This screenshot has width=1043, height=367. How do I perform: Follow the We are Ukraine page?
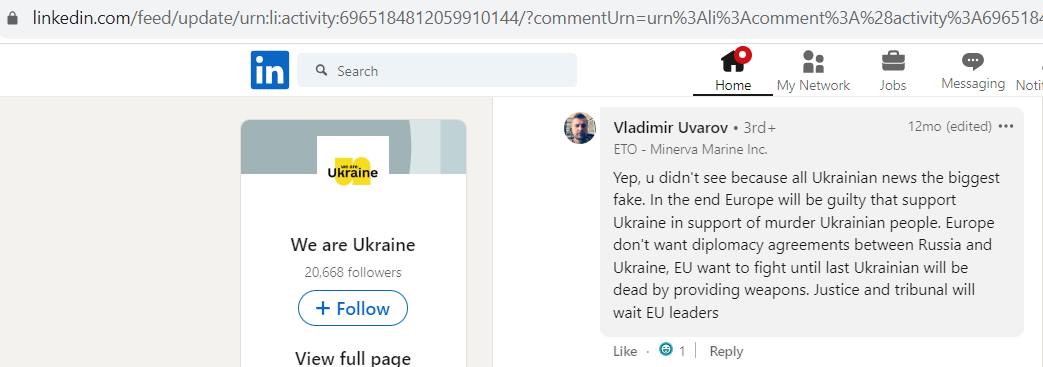pos(353,308)
